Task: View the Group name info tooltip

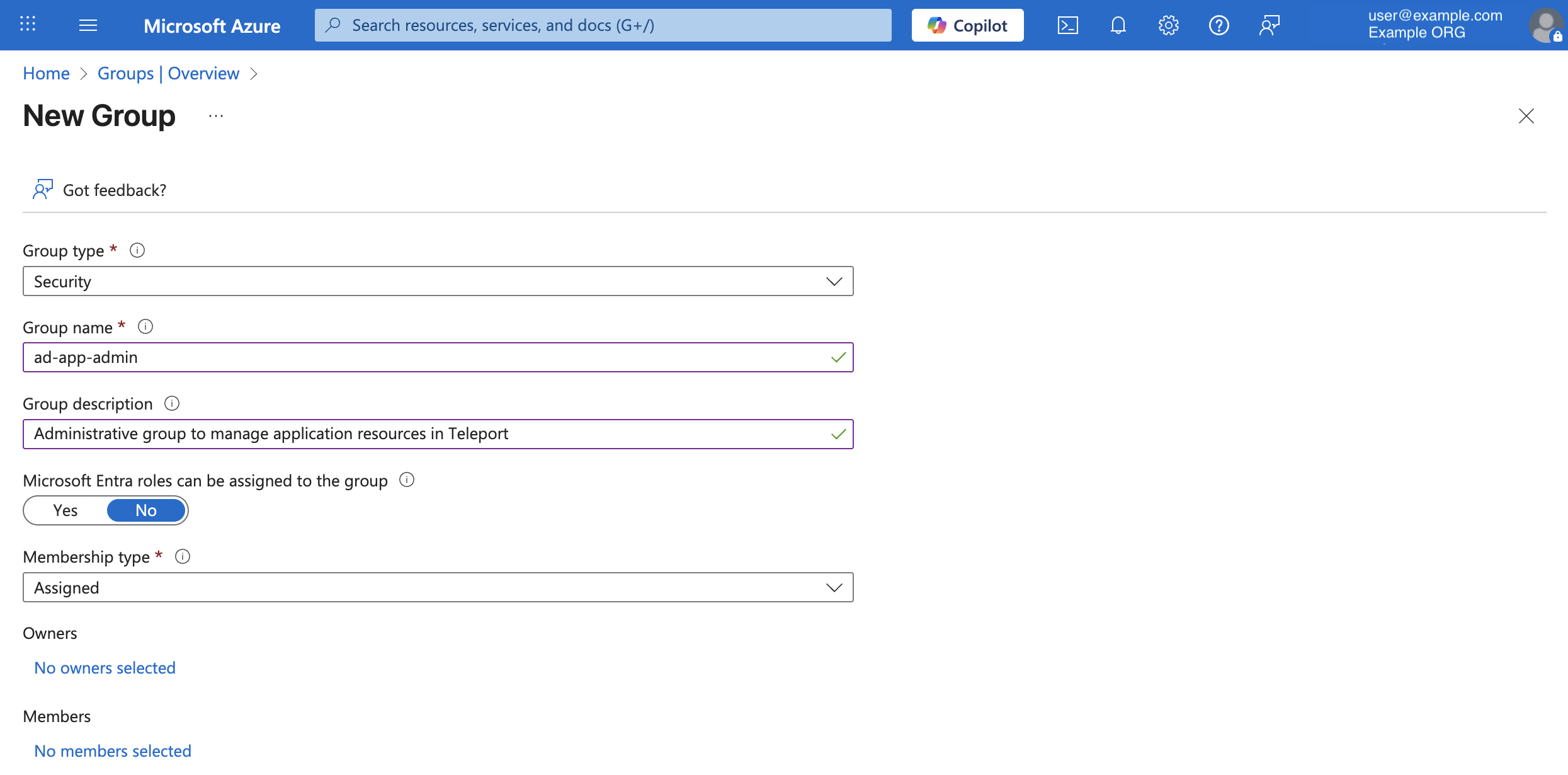Action: (145, 326)
